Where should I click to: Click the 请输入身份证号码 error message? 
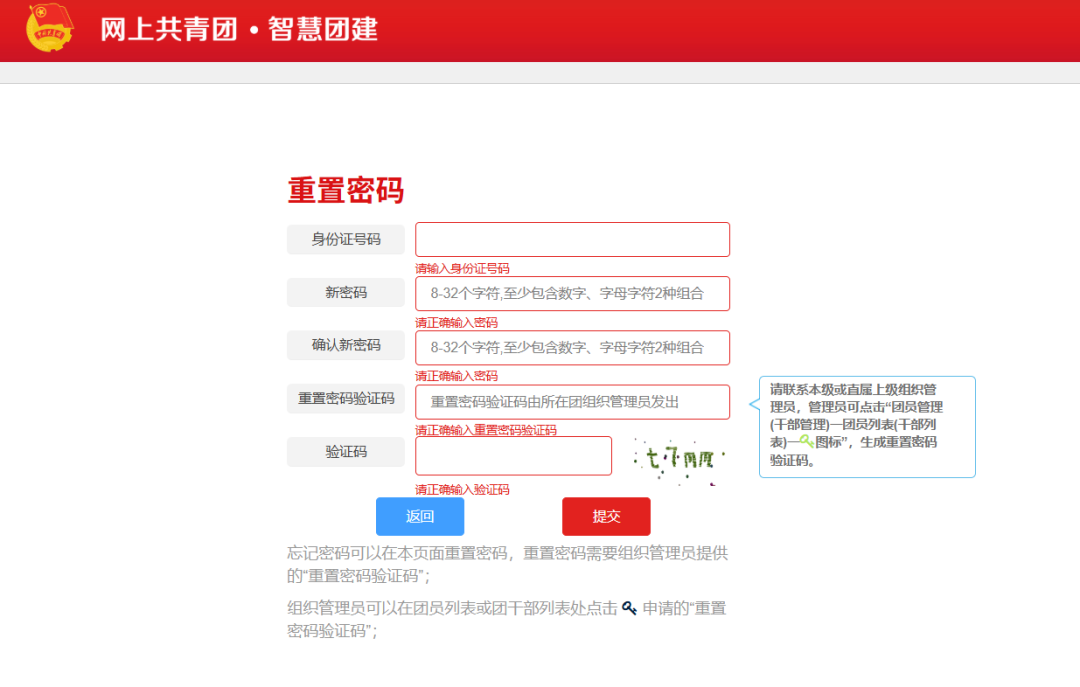click(x=462, y=268)
